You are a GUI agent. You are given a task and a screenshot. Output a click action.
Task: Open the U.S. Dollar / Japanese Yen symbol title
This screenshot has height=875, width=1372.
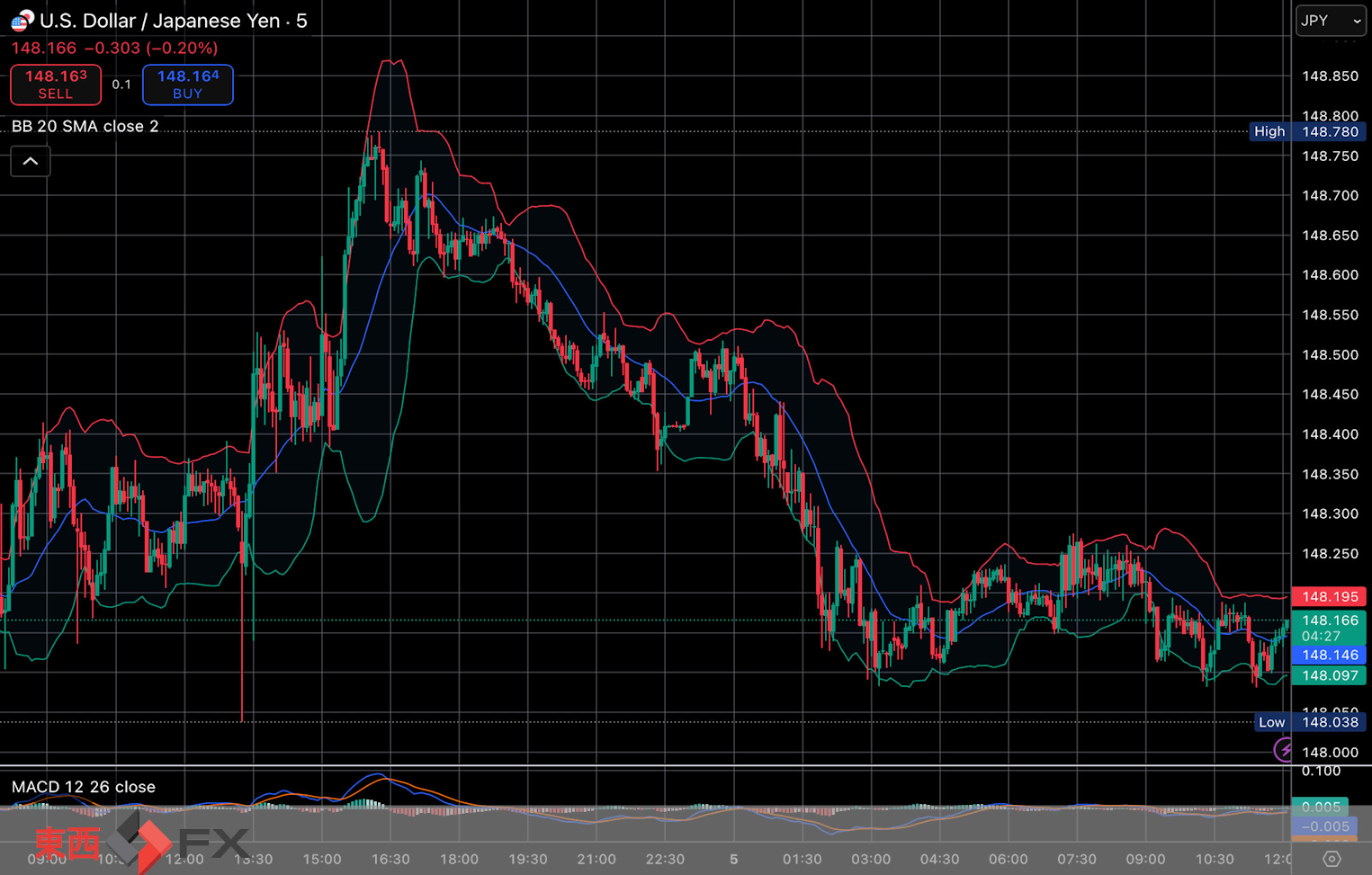(x=173, y=21)
